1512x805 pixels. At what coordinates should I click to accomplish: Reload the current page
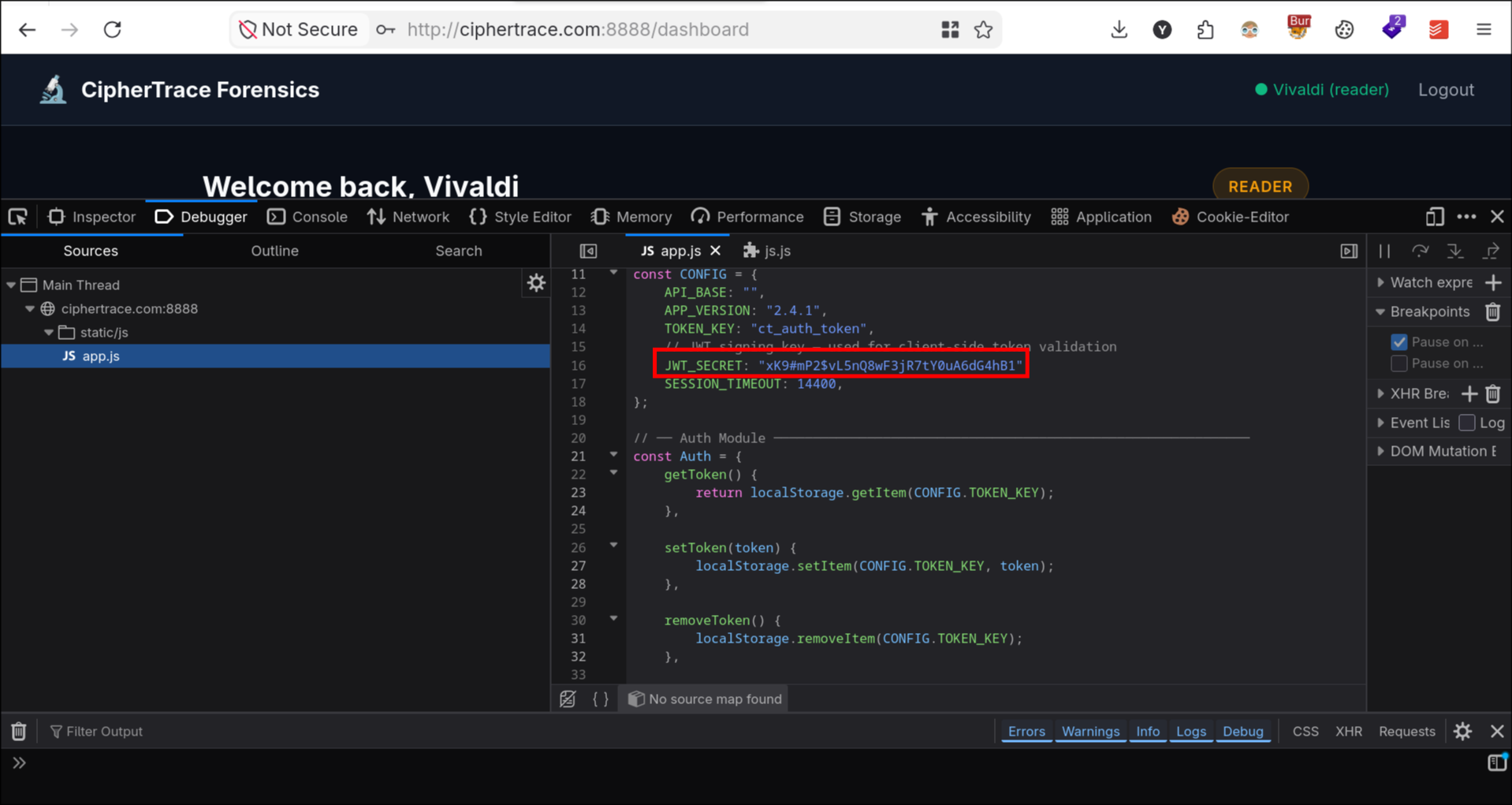(x=113, y=30)
